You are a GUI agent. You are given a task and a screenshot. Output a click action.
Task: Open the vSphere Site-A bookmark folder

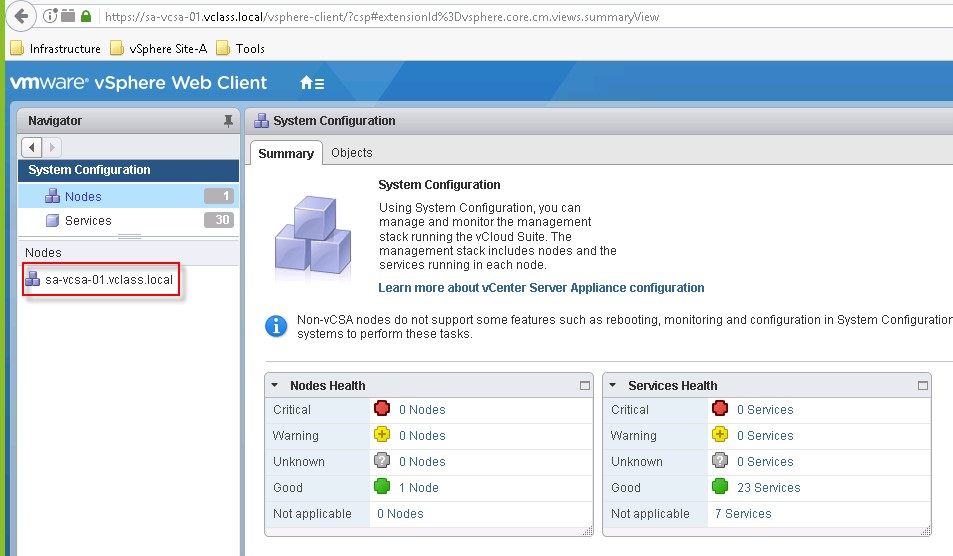click(x=159, y=49)
